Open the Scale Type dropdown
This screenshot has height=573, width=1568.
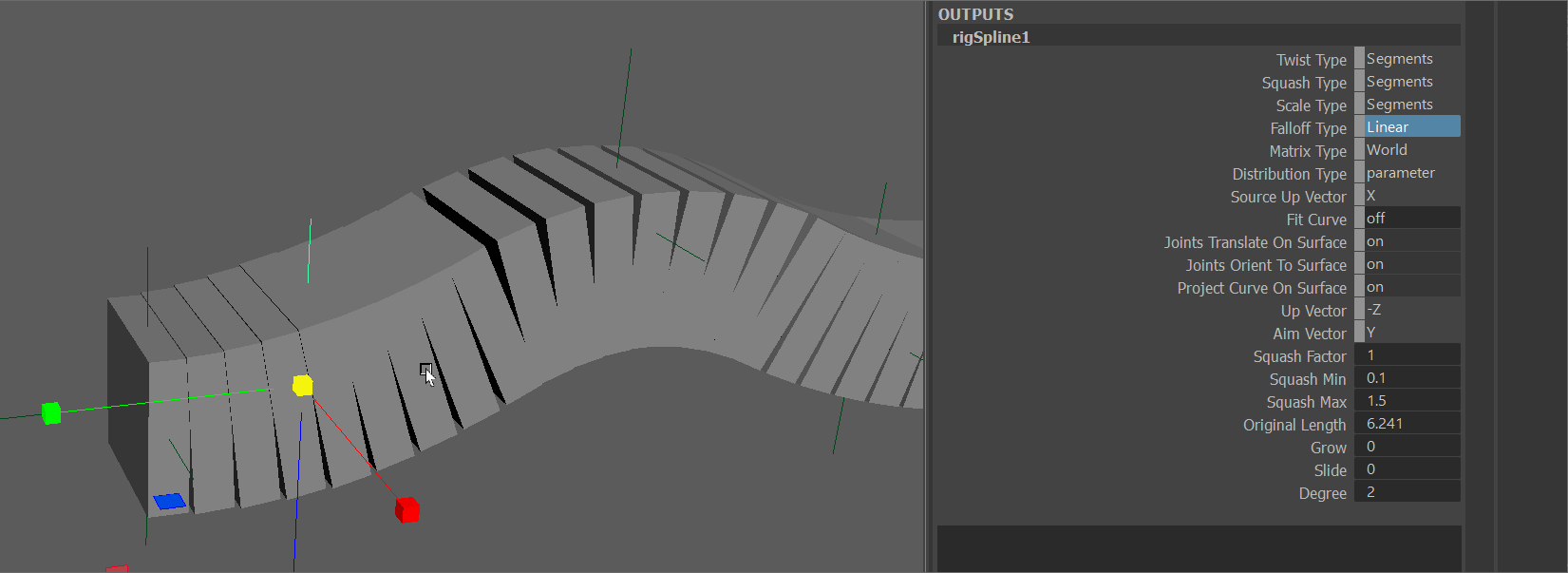(1407, 105)
